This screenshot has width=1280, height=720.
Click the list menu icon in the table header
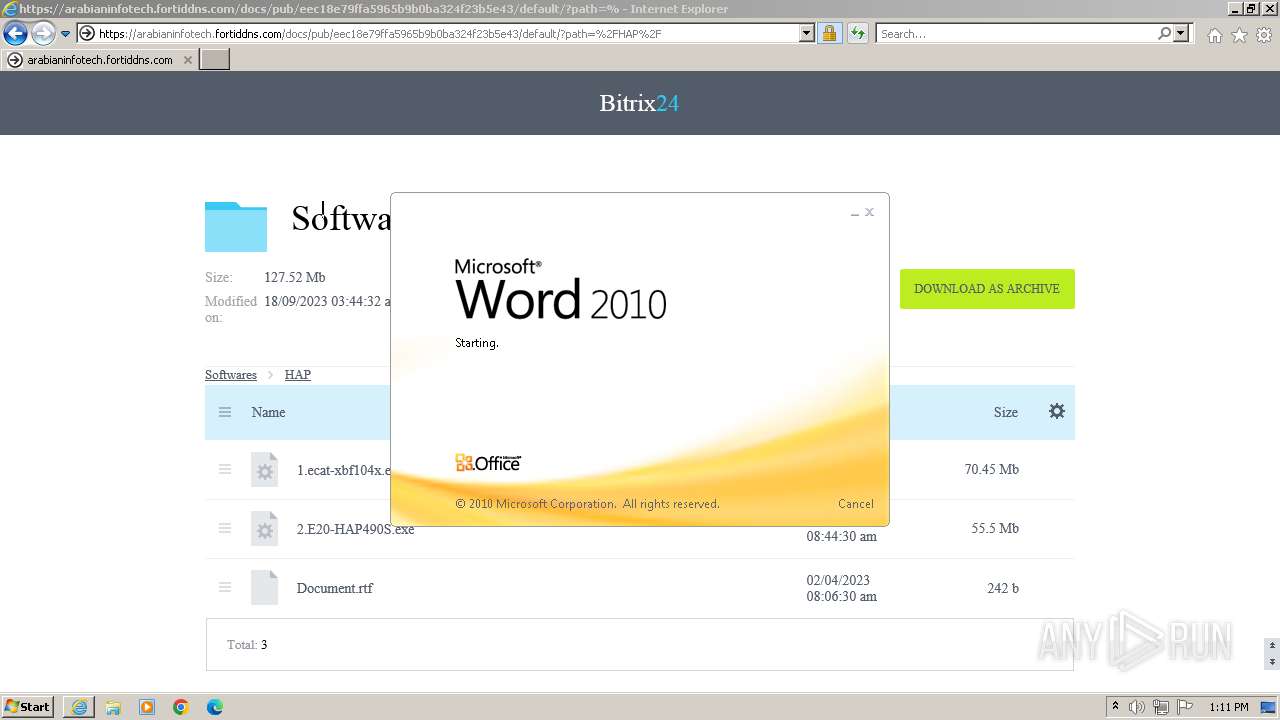pos(225,412)
